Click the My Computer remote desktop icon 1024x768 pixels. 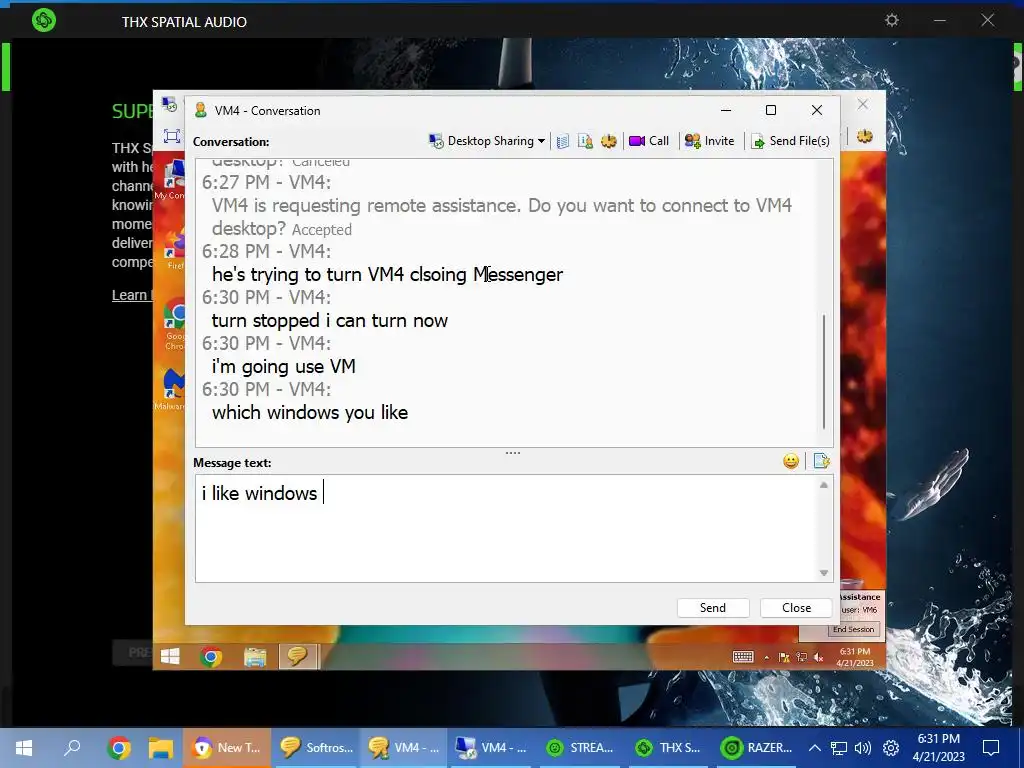coord(171,180)
